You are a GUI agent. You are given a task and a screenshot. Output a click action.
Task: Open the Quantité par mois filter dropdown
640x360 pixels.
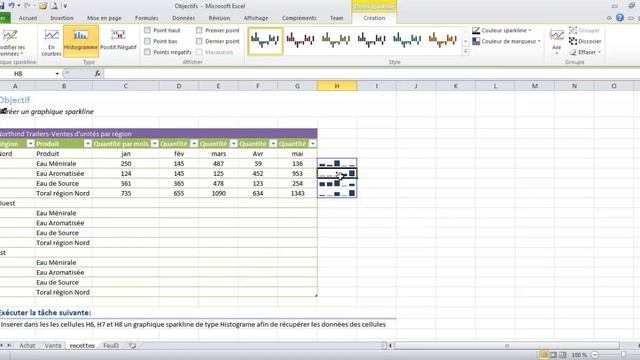coord(154,144)
